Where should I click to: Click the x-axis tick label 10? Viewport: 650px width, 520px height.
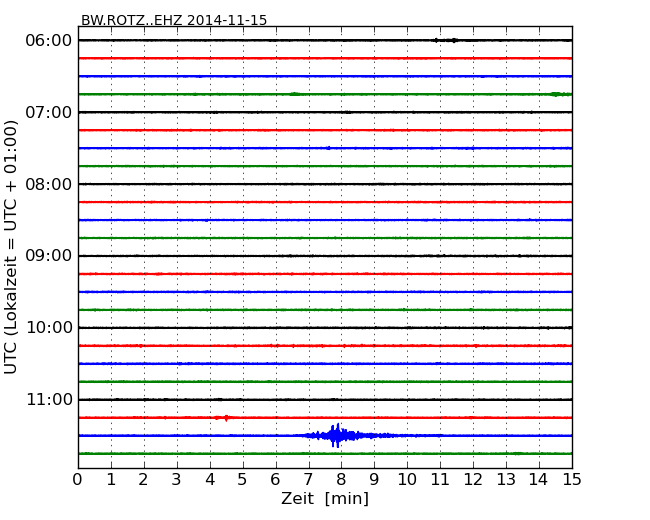point(407,480)
